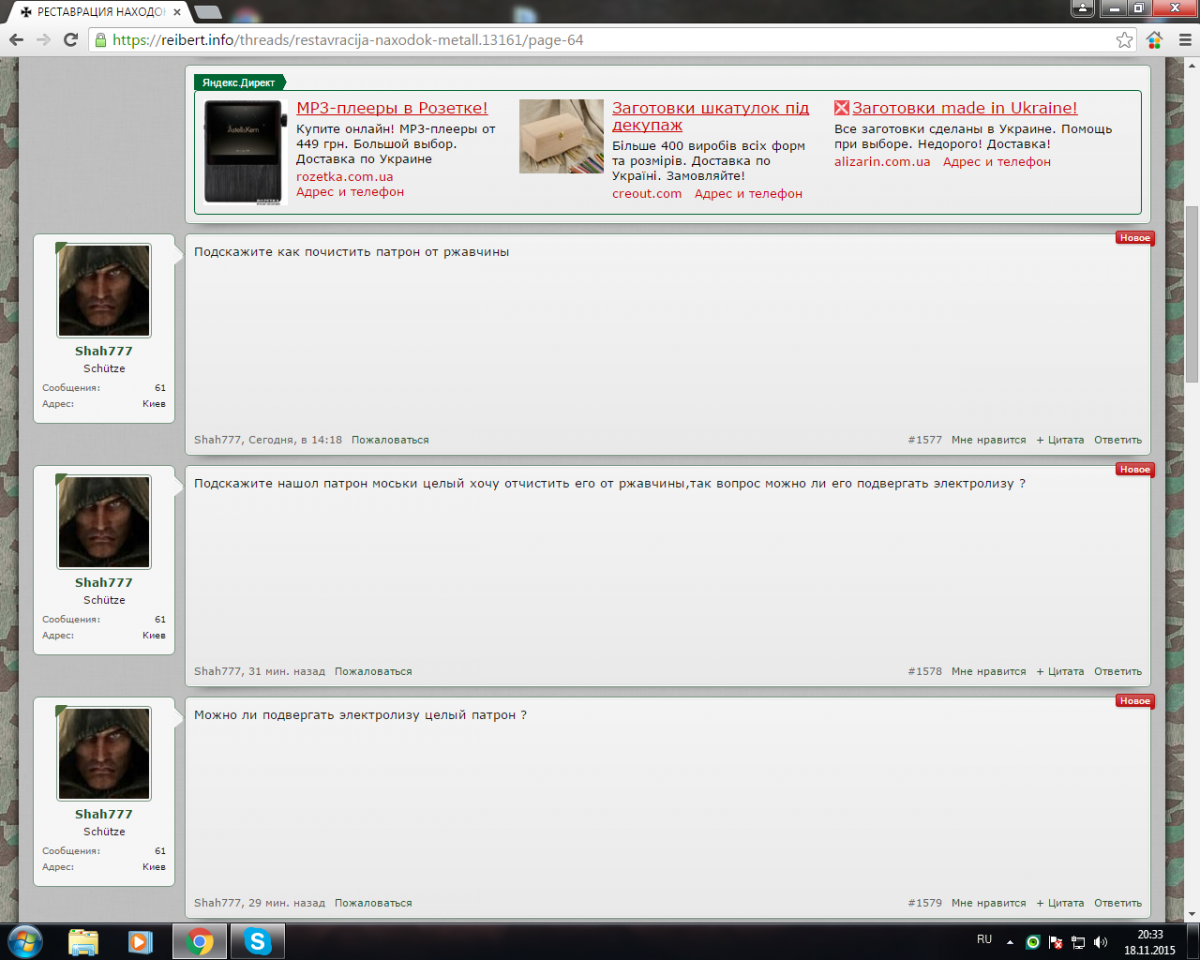Viewport: 1200px width, 960px height.
Task: Click username Shah777 under third avatar
Action: (x=104, y=814)
